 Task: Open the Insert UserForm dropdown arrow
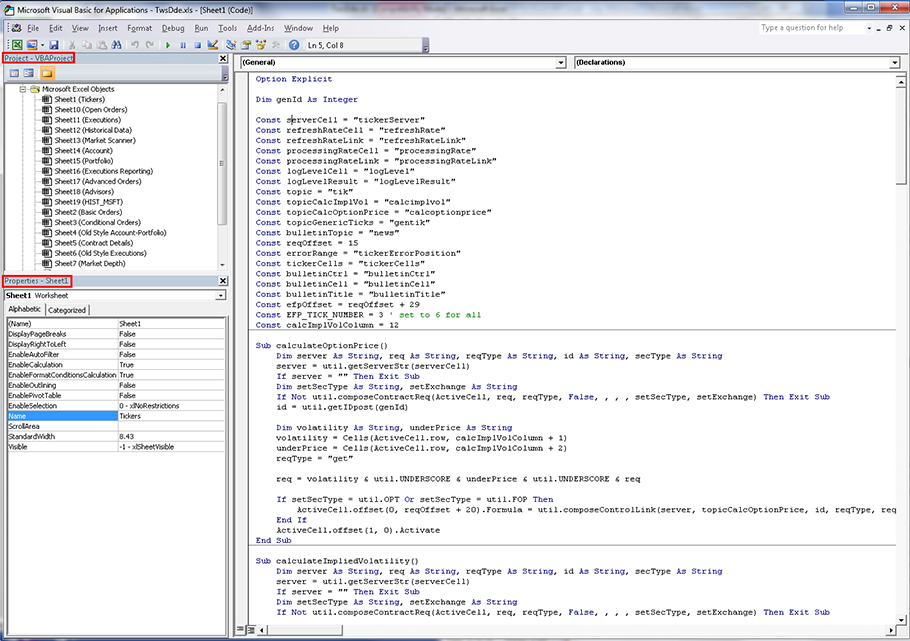coord(42,45)
